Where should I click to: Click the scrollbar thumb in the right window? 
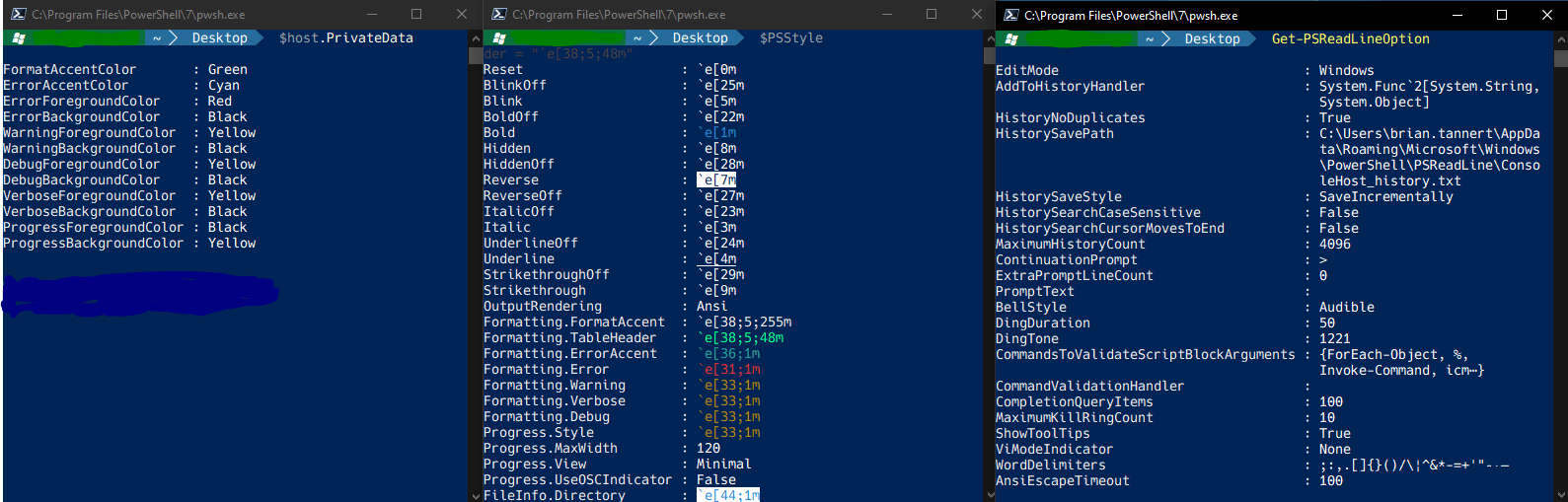(x=1560, y=57)
